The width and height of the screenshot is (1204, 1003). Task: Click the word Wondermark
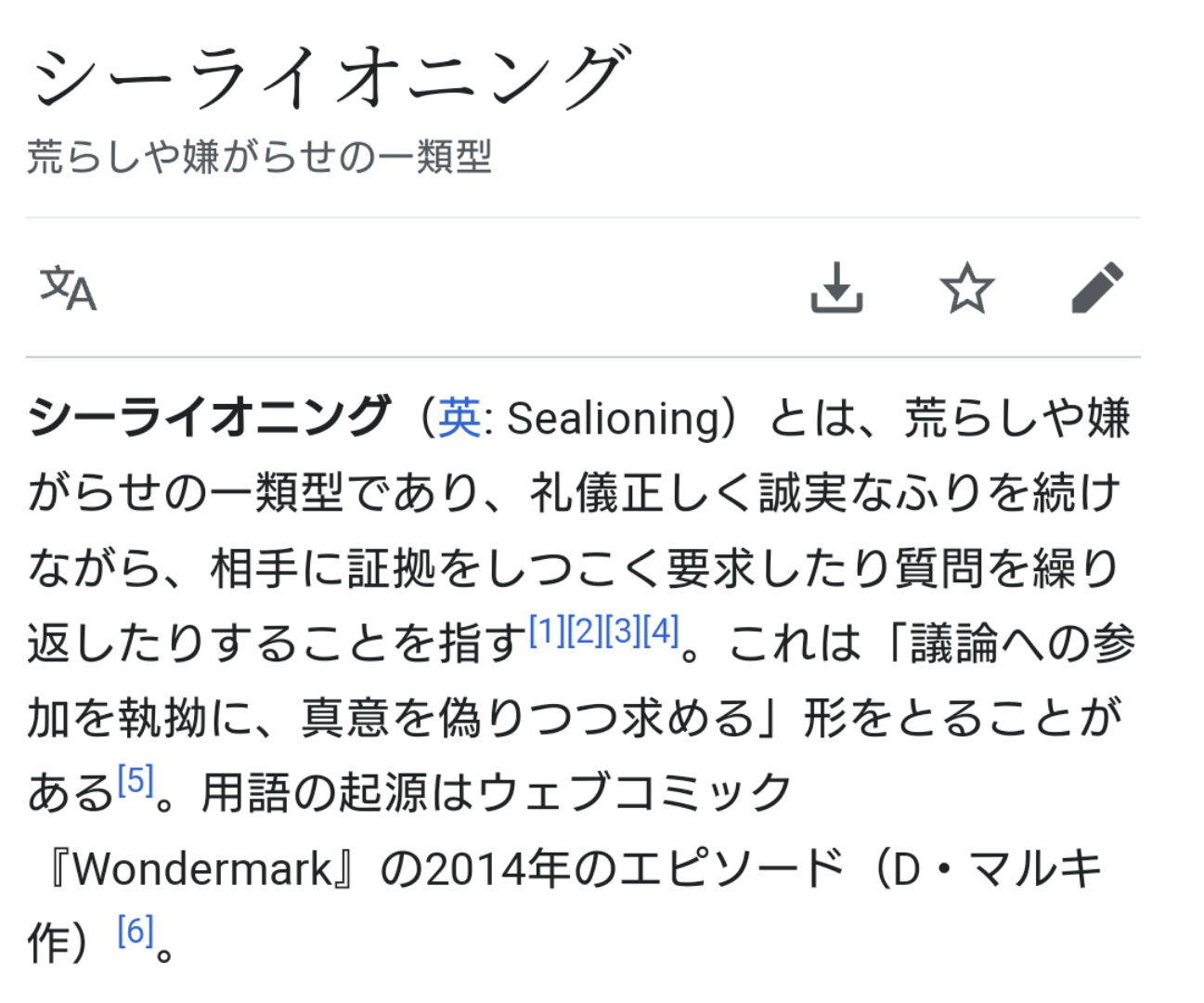click(x=201, y=869)
